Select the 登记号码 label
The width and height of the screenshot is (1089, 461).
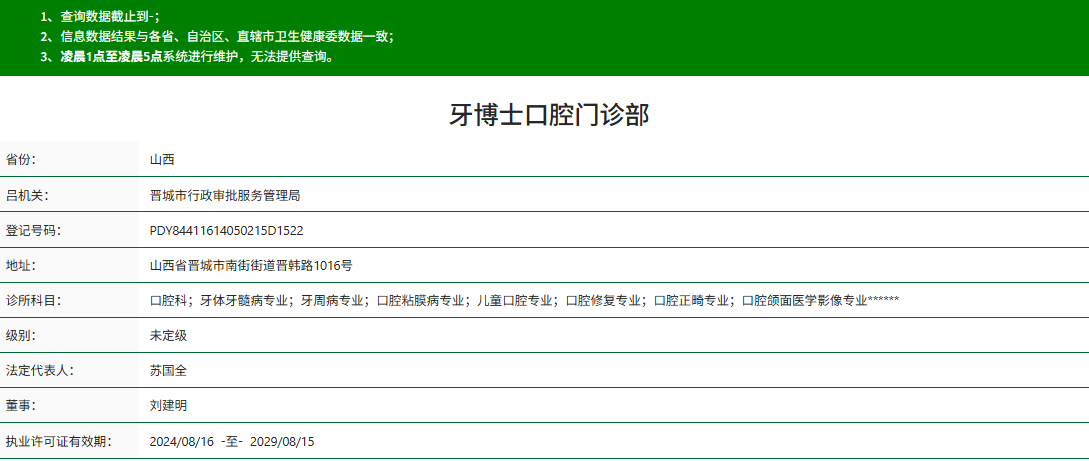33,230
